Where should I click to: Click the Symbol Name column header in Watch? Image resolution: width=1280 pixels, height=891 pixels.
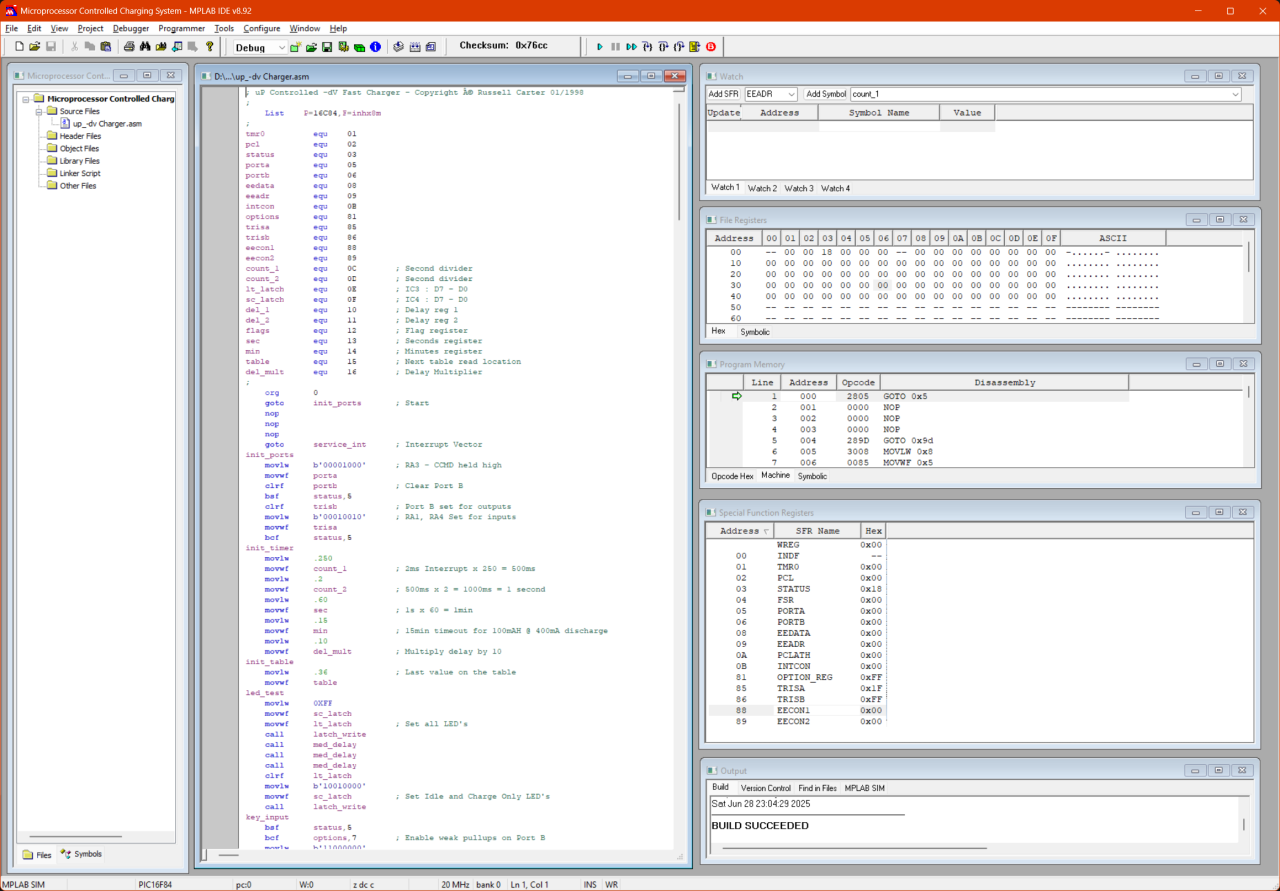coord(879,113)
